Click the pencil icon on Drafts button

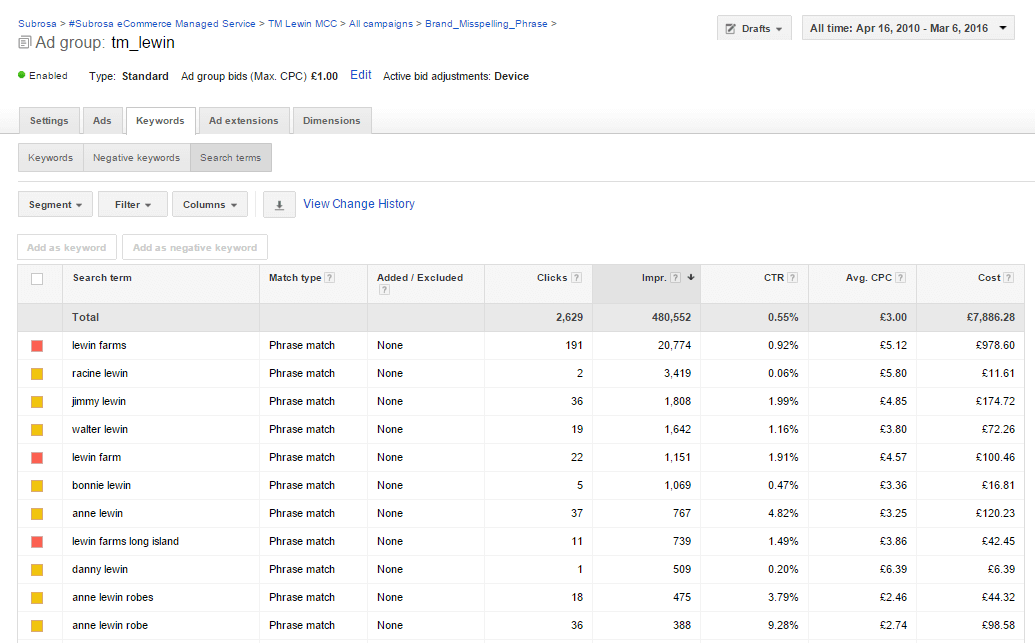pos(731,28)
